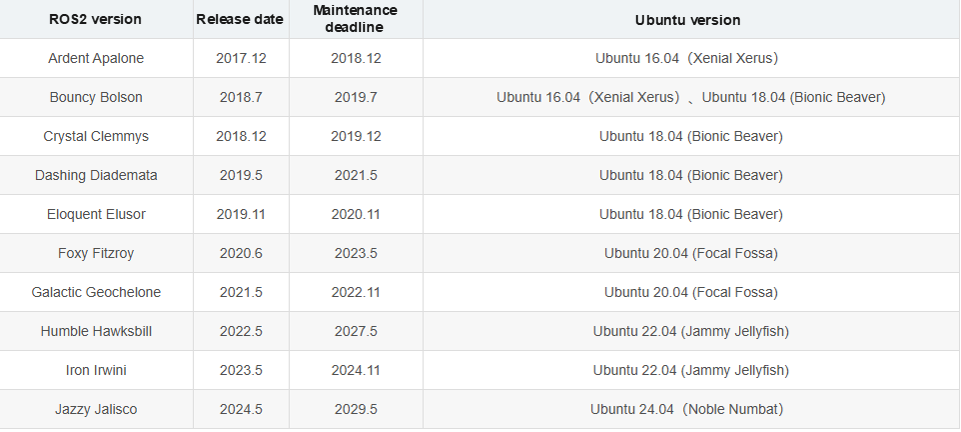Viewport: 961px width, 432px height.
Task: Click the Release date column header
Action: pos(240,20)
